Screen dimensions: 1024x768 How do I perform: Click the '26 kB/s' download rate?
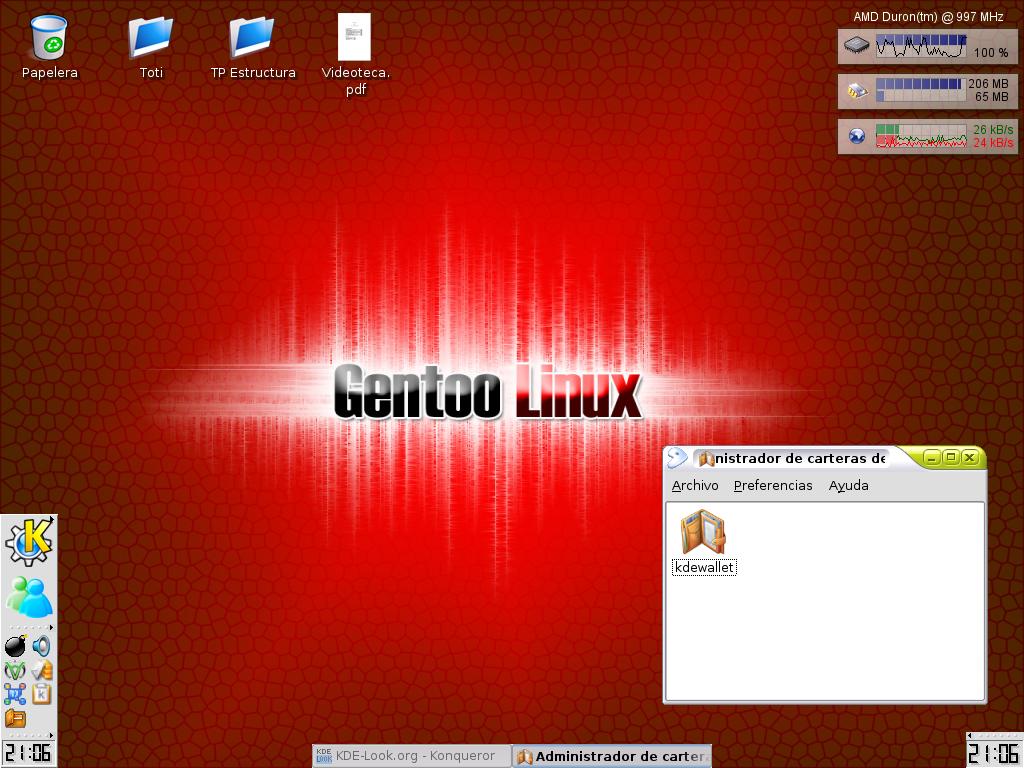[993, 129]
